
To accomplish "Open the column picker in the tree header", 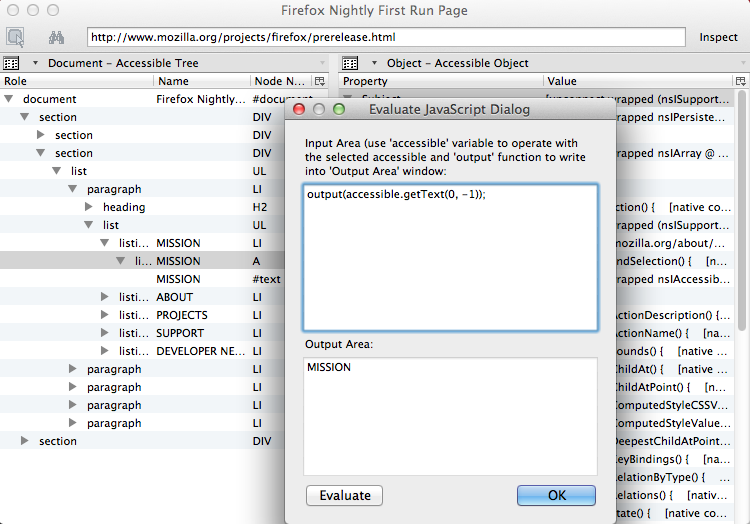I will [320, 81].
